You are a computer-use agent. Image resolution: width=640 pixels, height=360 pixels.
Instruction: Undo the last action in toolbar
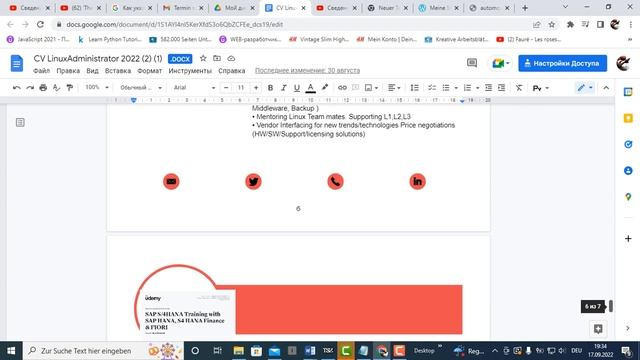coord(16,88)
